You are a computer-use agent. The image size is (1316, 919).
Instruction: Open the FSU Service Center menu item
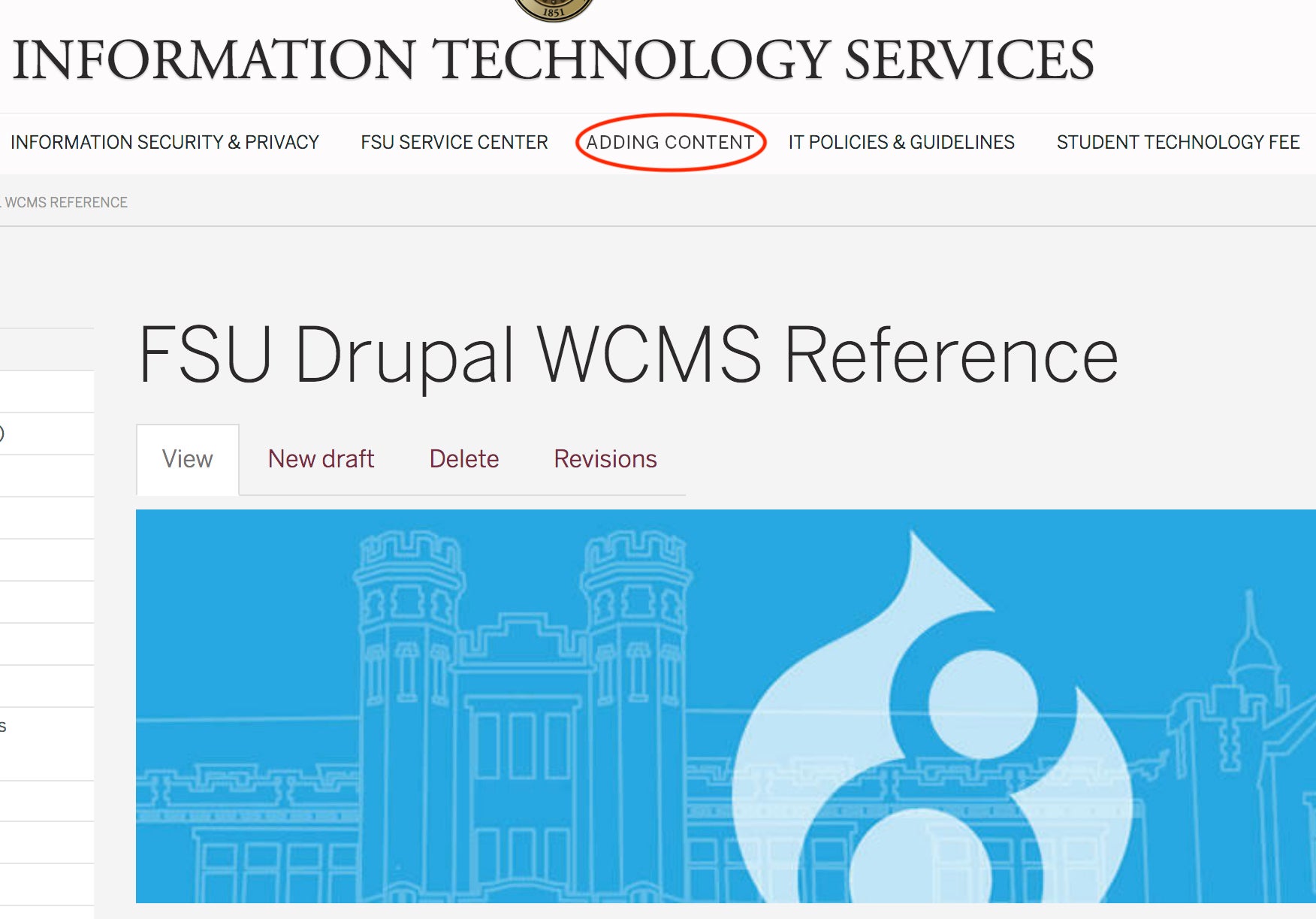tap(454, 142)
